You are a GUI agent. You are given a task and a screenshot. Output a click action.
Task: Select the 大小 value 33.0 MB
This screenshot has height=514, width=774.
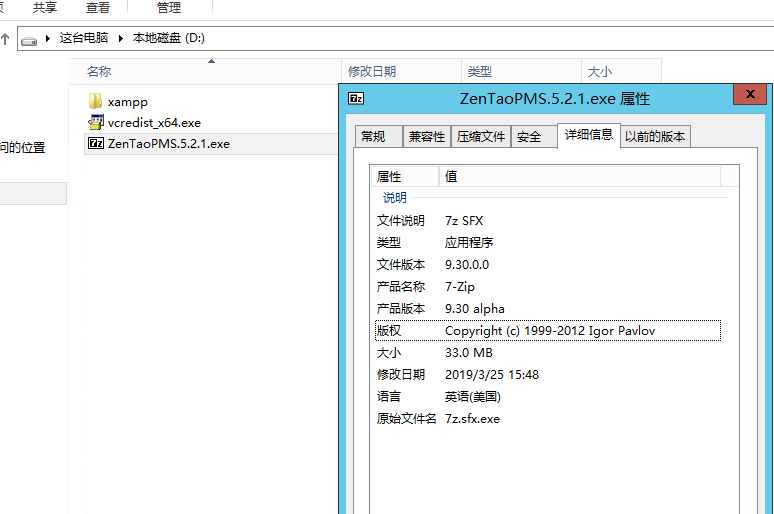[x=469, y=353]
